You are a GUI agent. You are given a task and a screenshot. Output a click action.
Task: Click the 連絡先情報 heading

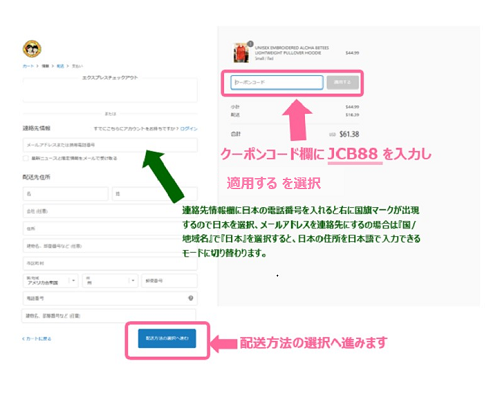36,128
